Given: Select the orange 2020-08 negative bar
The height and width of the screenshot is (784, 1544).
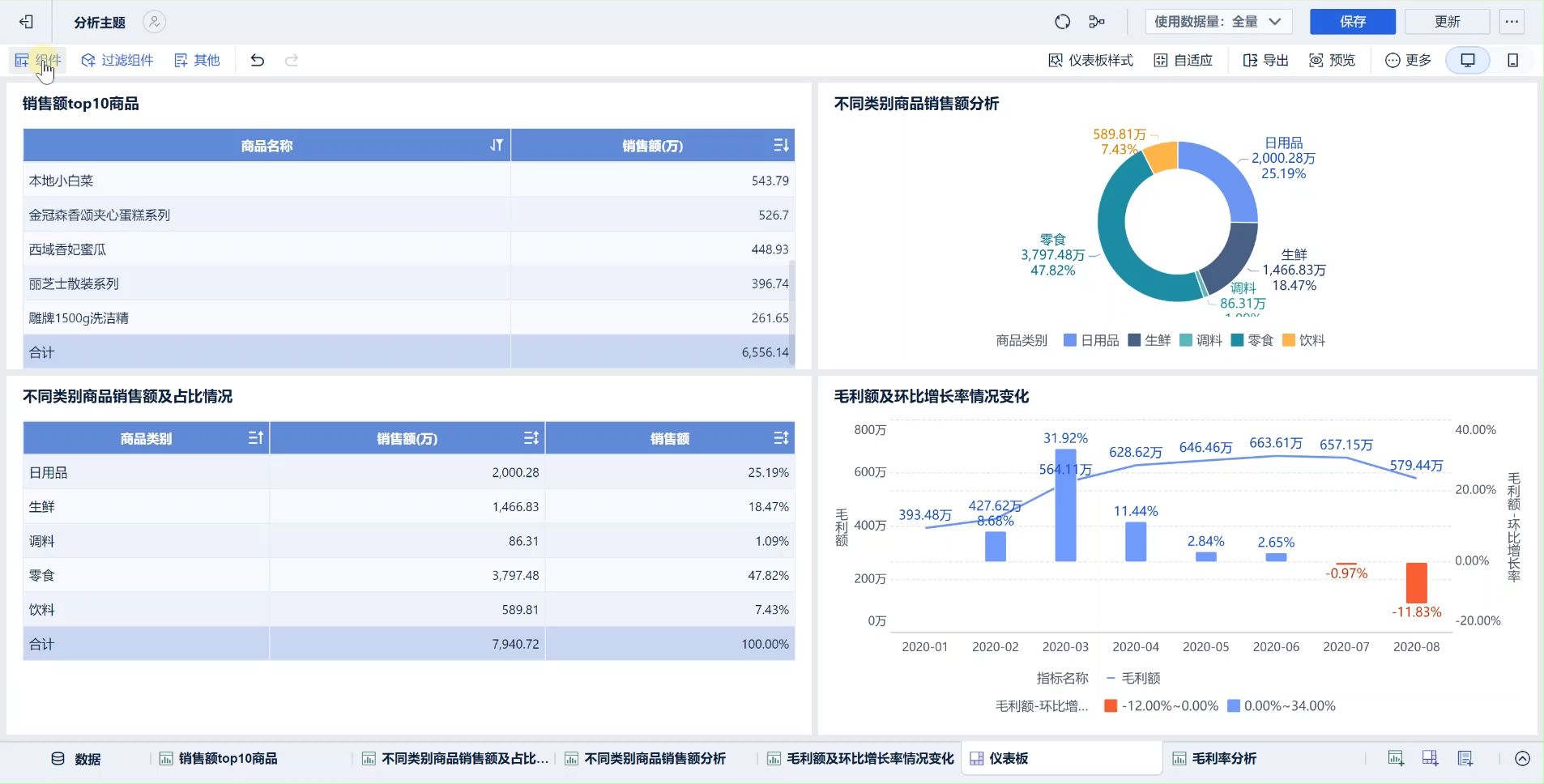Looking at the screenshot, I should [1416, 582].
